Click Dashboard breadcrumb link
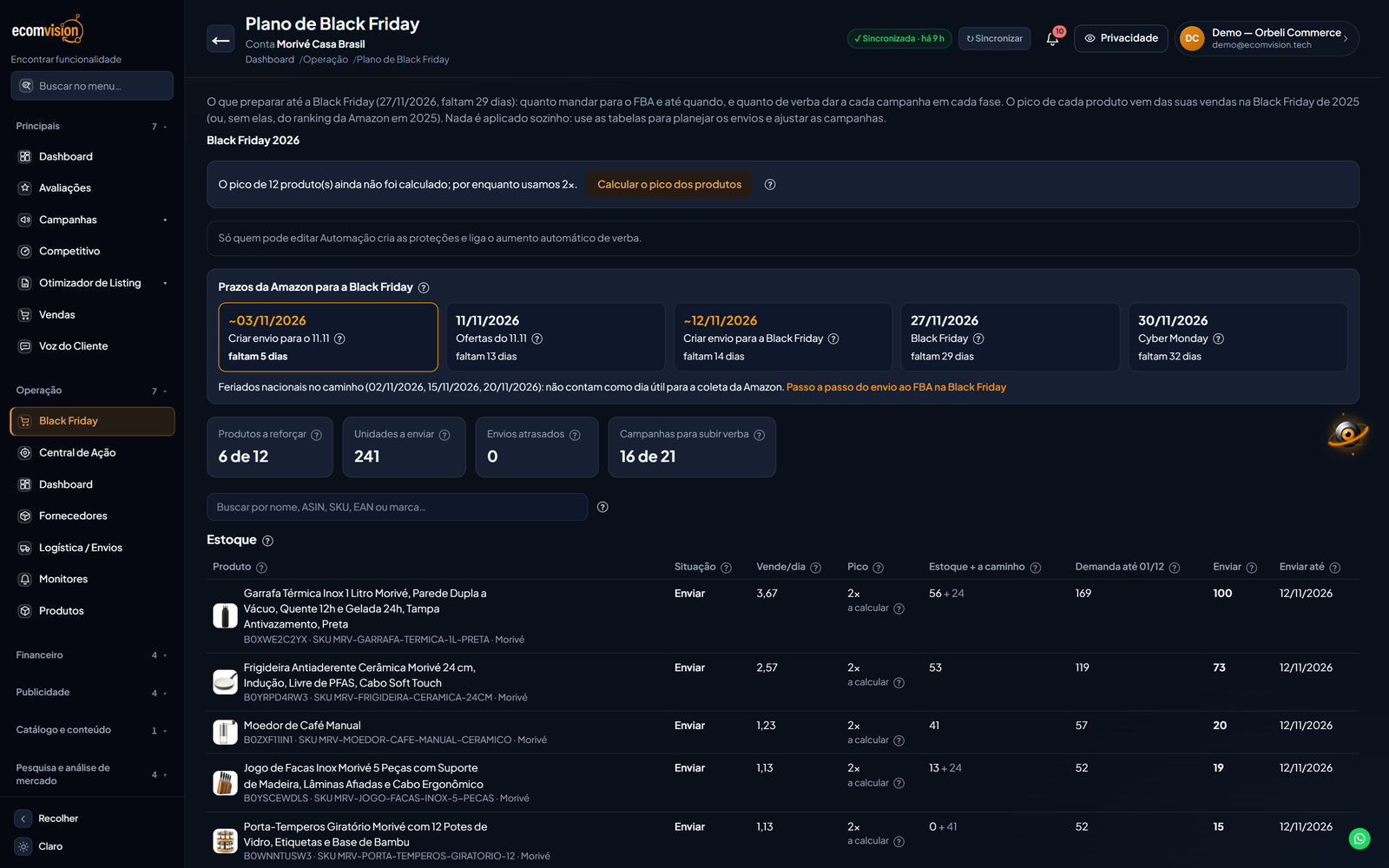Viewport: 1389px width, 868px height. click(269, 60)
